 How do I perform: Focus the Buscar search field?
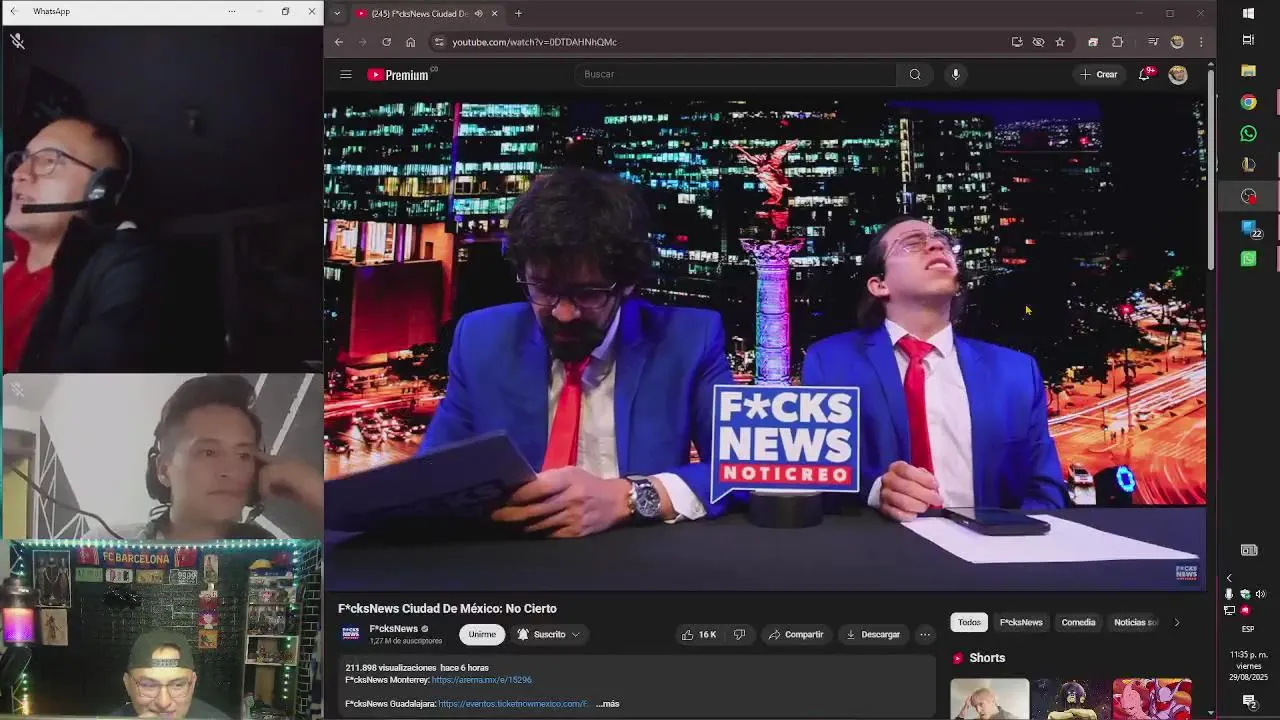pyautogui.click(x=737, y=74)
